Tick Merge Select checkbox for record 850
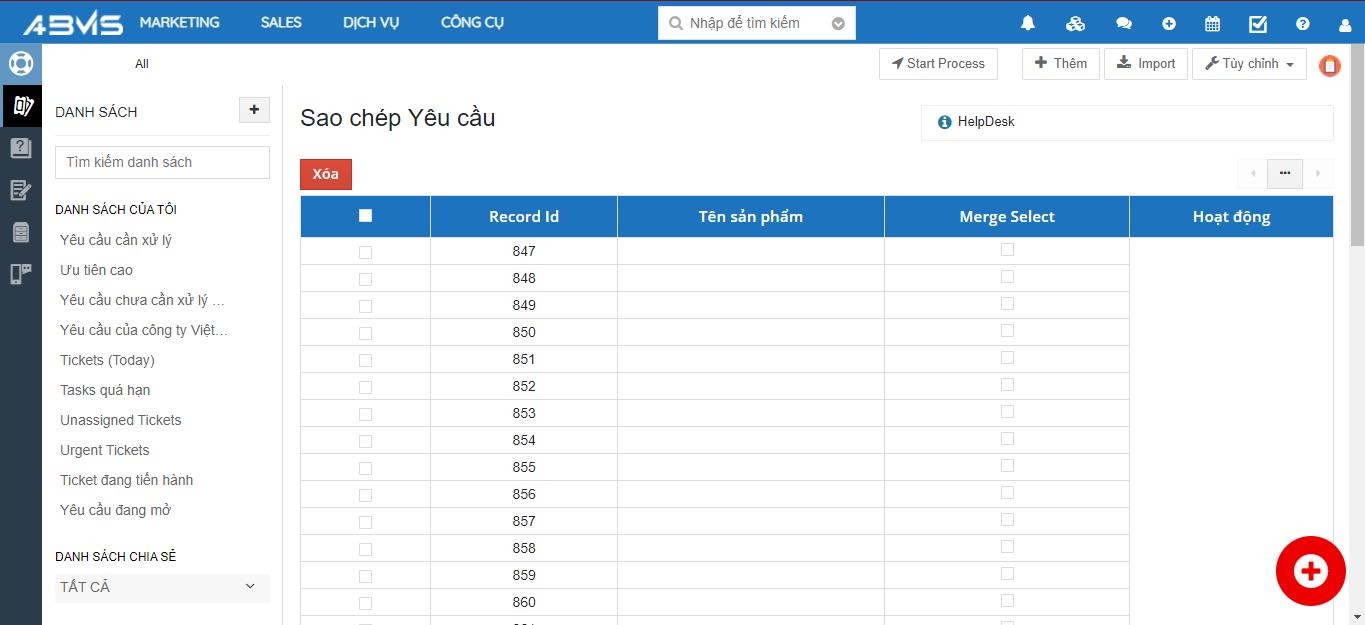Screen dimensions: 1365x625 pos(1007,331)
